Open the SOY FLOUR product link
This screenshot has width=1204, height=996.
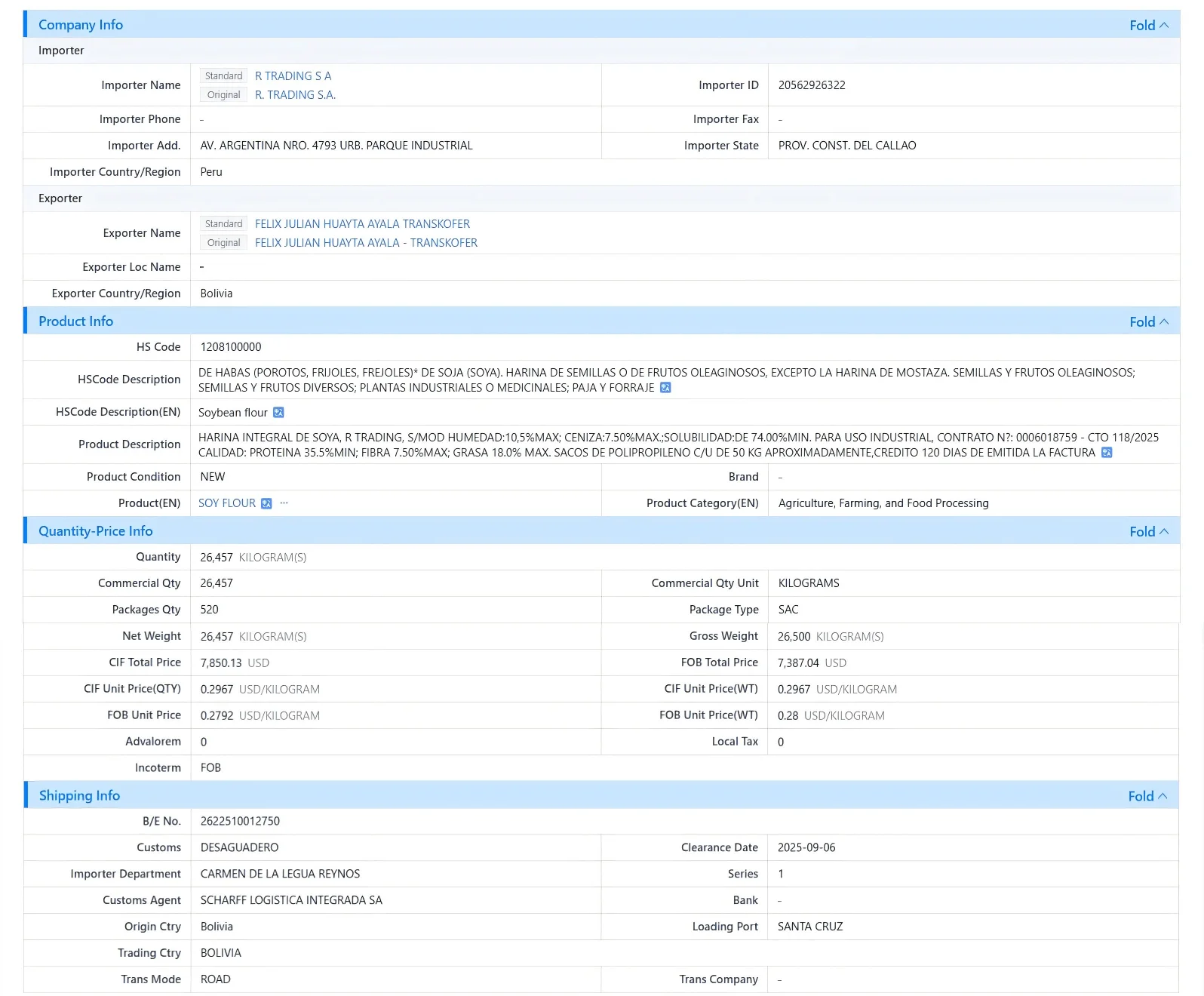click(x=227, y=503)
